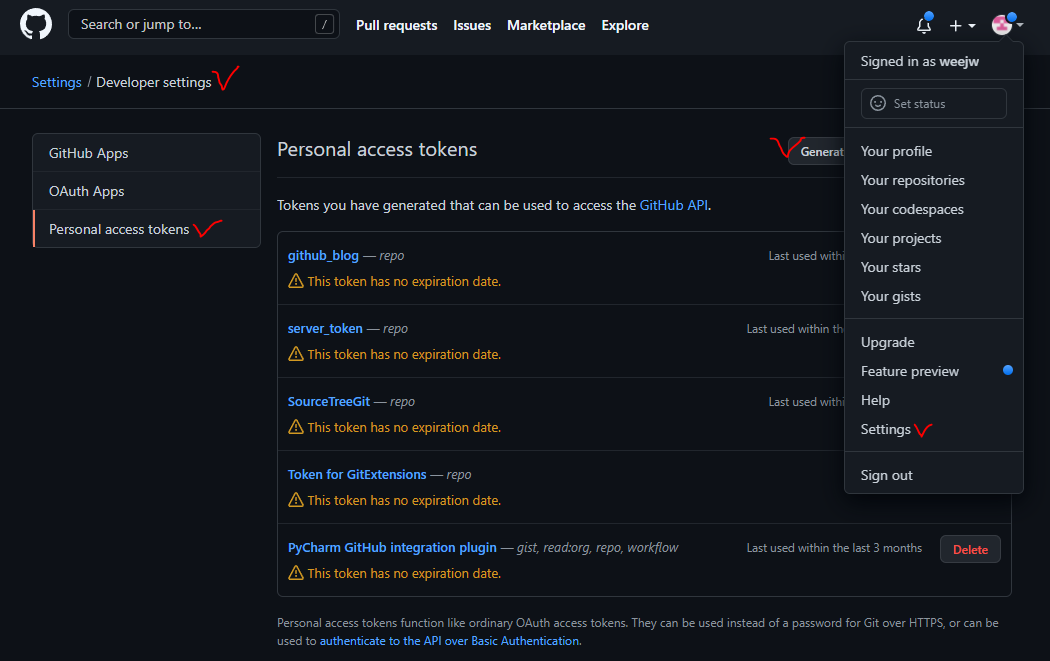Select GitHub Apps in the sidebar
Image resolution: width=1050 pixels, height=661 pixels.
click(x=147, y=153)
